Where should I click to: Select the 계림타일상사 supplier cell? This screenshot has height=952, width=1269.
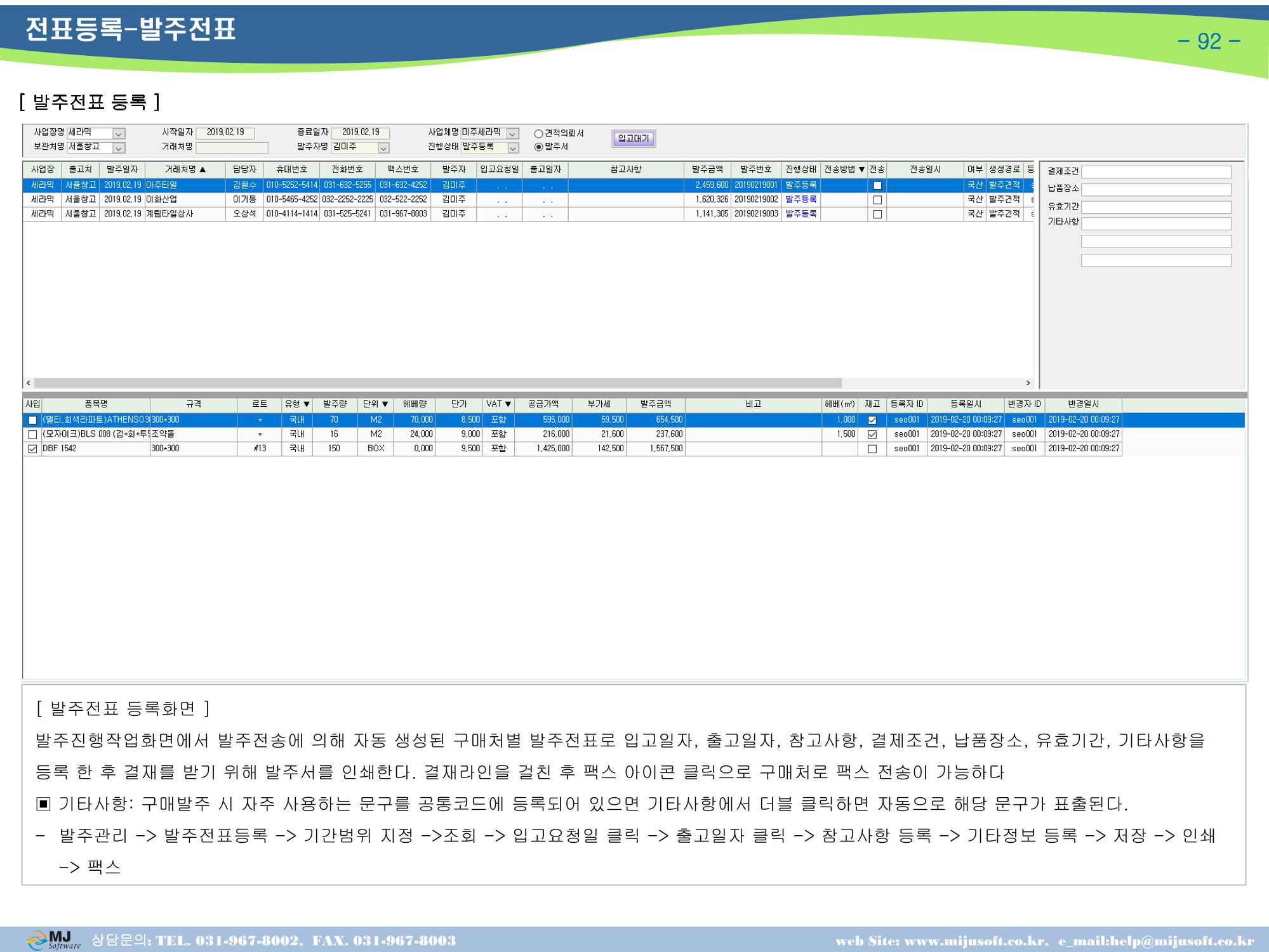tap(185, 214)
